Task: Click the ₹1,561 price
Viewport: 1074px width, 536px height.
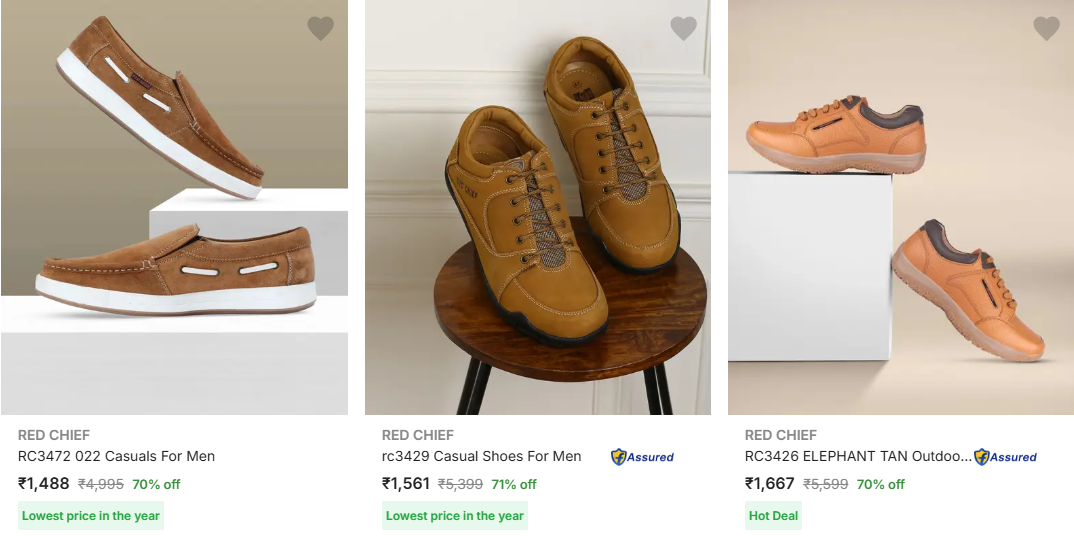Action: pyautogui.click(x=406, y=484)
